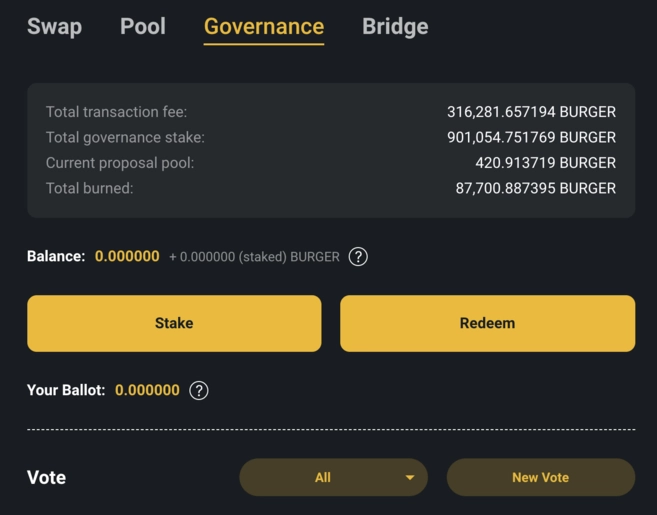
Task: Select the Governance tab
Action: pyautogui.click(x=264, y=27)
